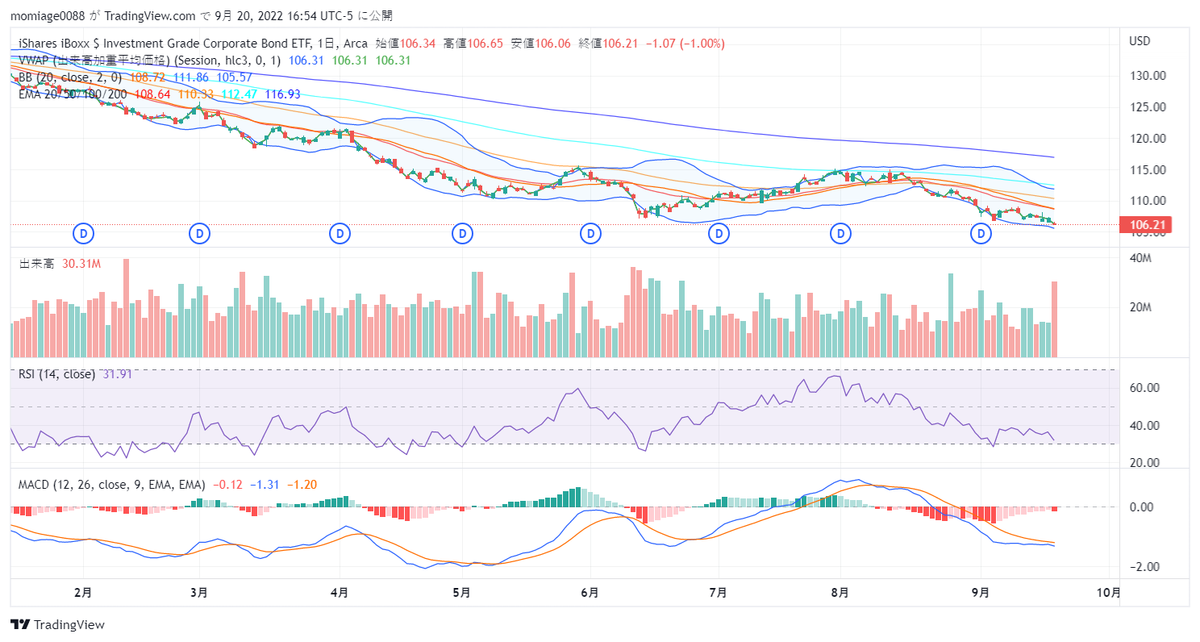1200x642 pixels.
Task: Click the RSI 40.00 axis label
Action: pos(1144,425)
